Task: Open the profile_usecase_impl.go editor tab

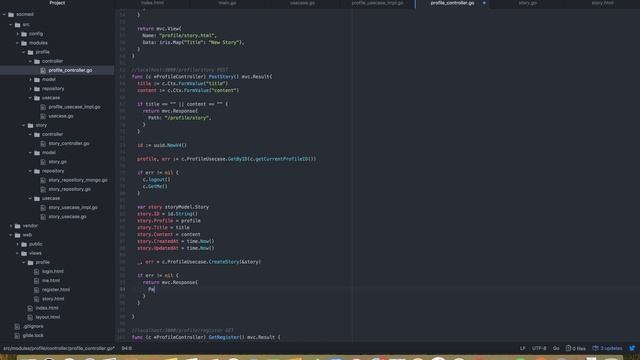Action: [378, 3]
